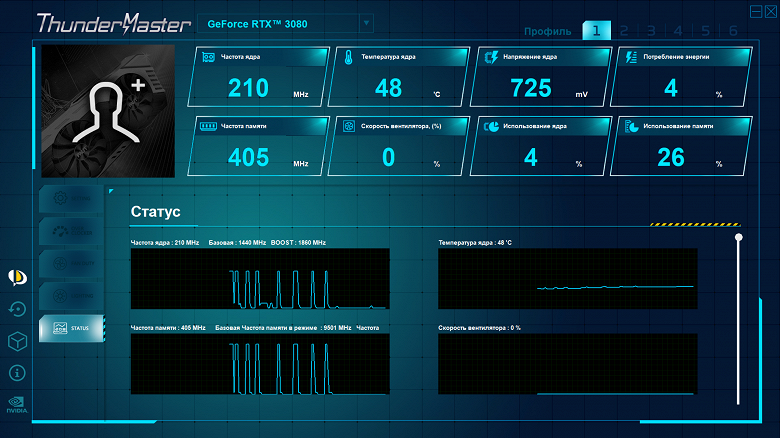Image resolution: width=780 pixels, height=438 pixels.
Task: Click the fan speed icon
Action: tap(349, 126)
